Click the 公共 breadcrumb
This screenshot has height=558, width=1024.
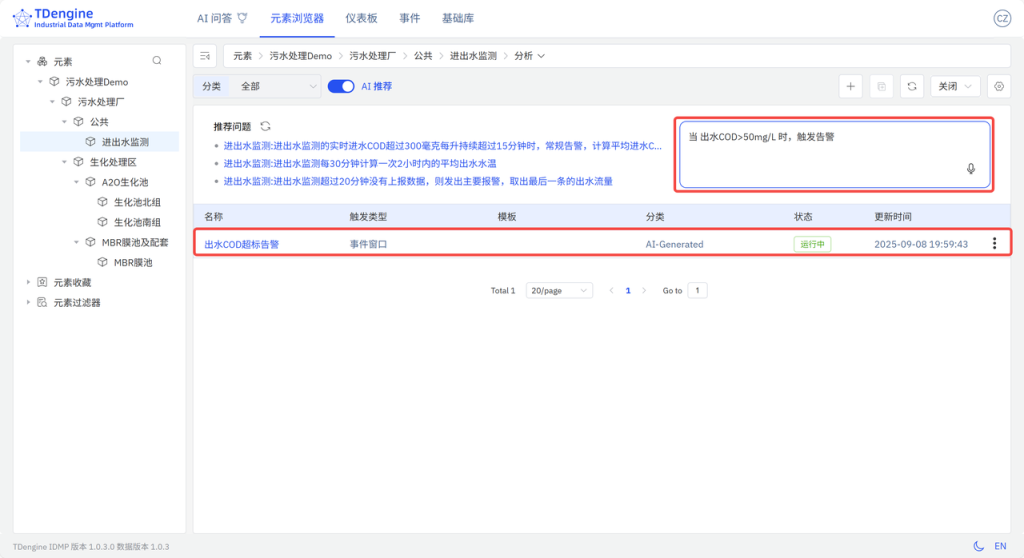[x=423, y=56]
